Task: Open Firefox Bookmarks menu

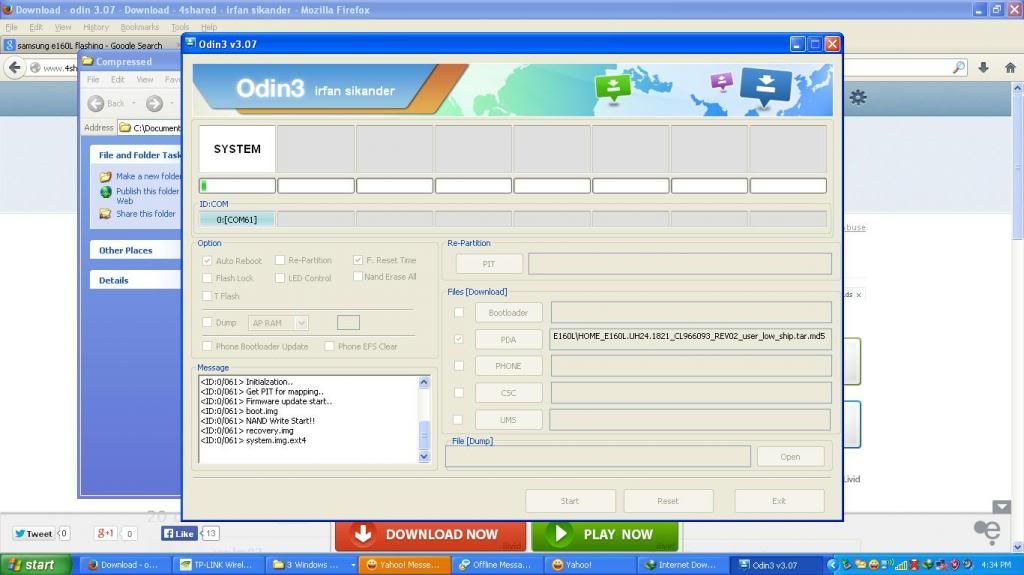Action: 140,27
